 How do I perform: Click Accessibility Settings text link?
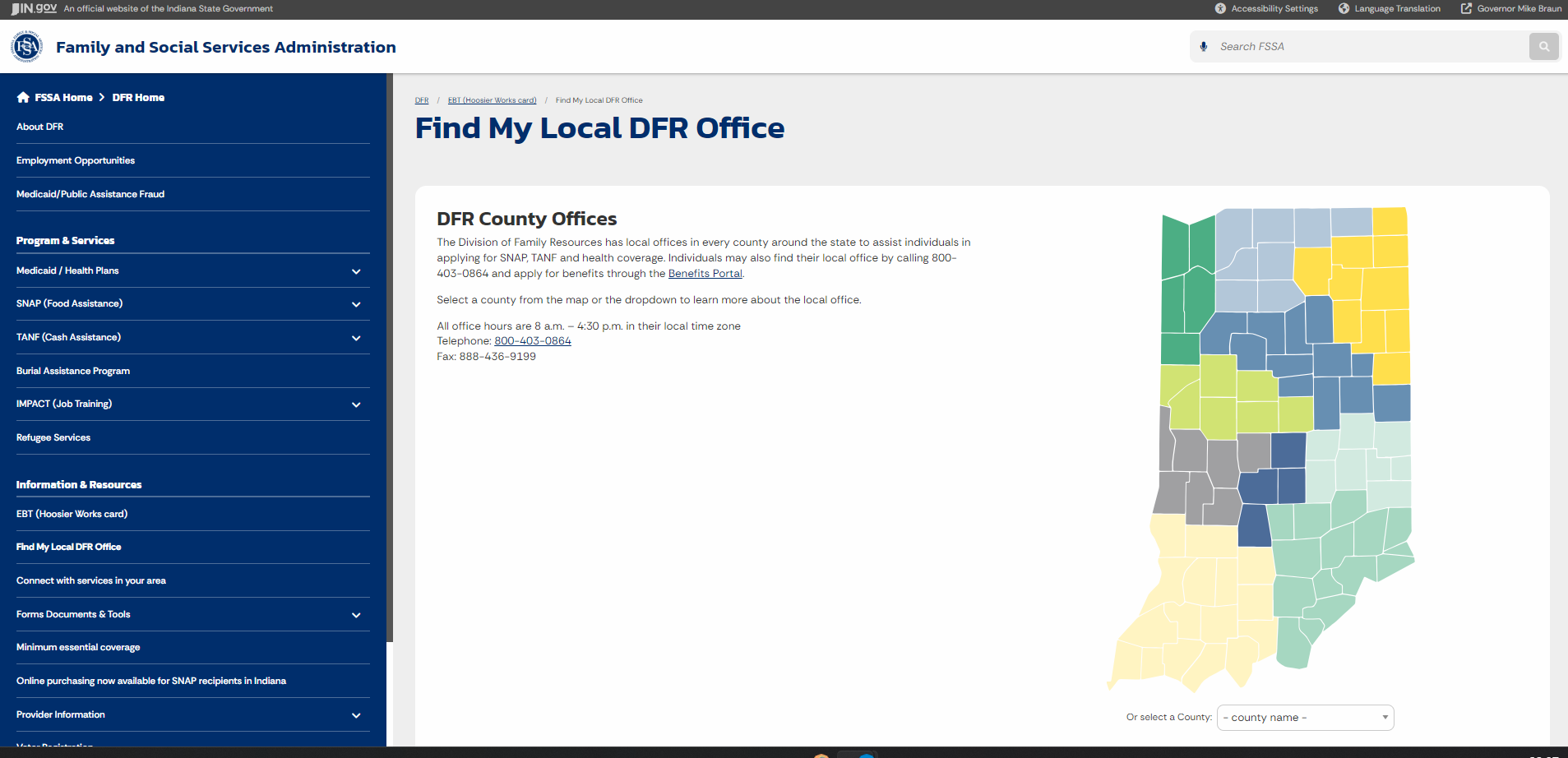[x=1274, y=8]
